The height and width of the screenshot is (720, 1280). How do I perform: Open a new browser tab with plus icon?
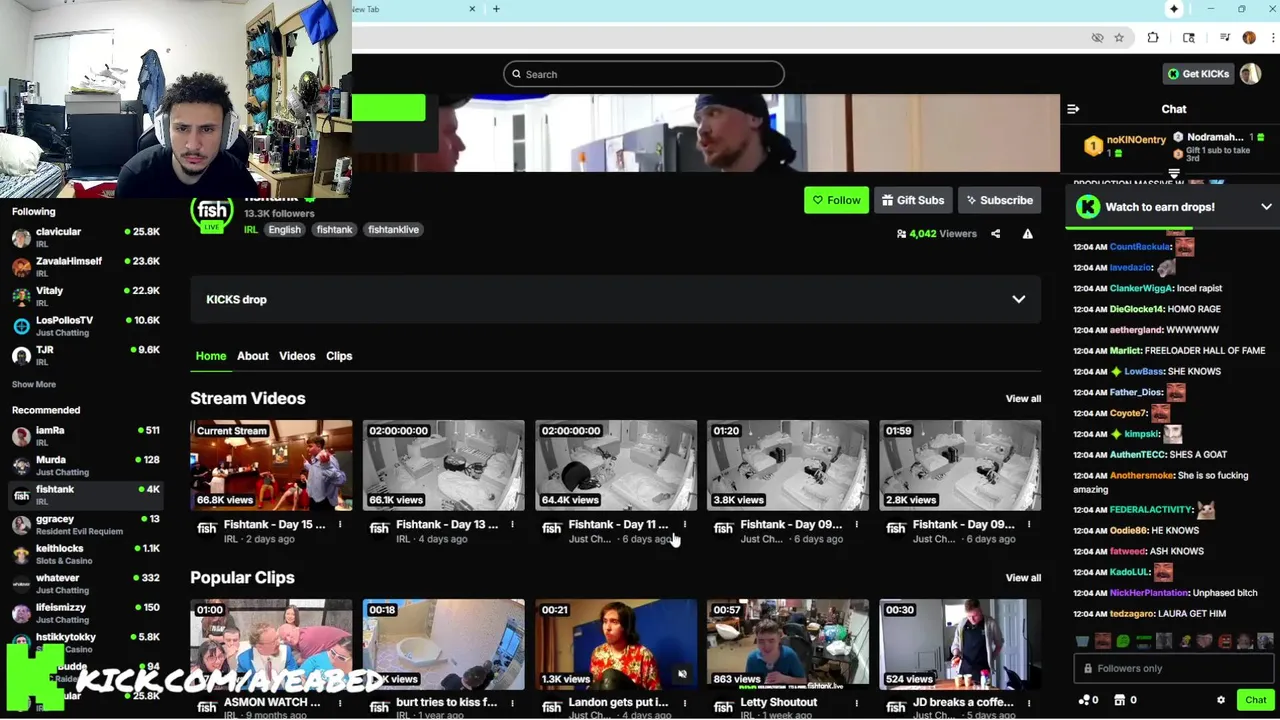(x=496, y=9)
